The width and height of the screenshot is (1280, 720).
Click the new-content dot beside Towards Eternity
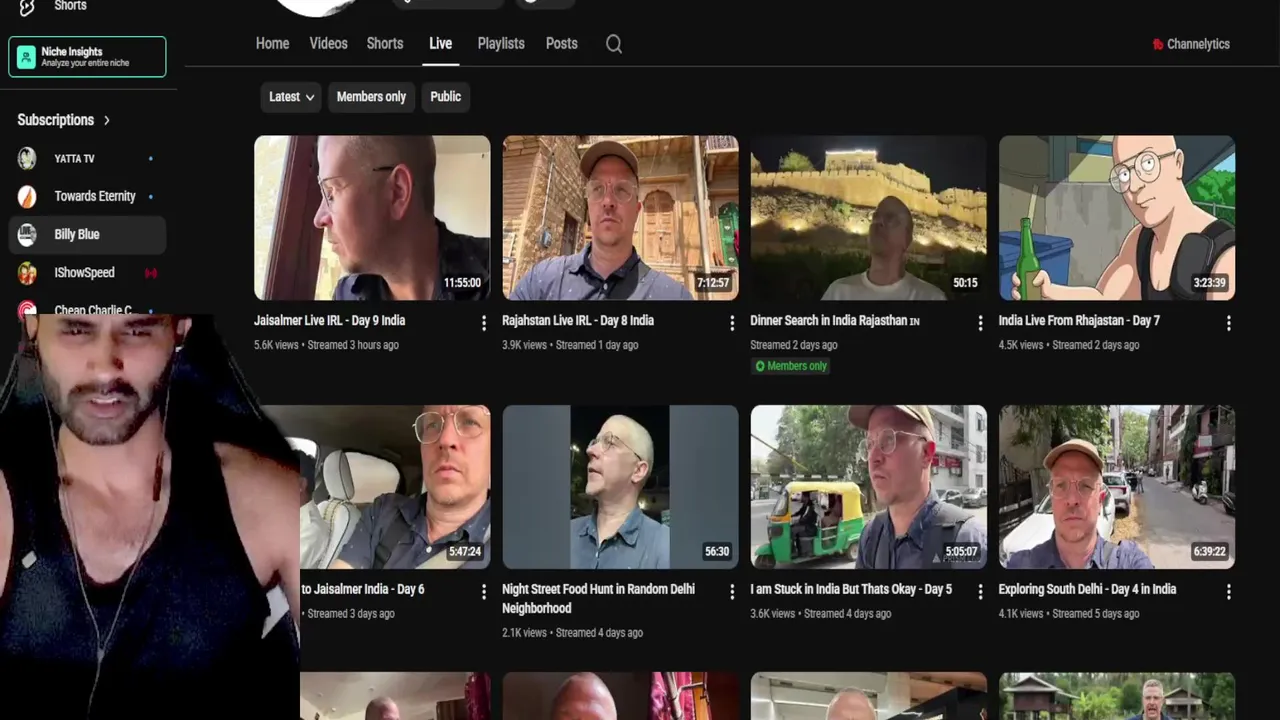coord(151,197)
